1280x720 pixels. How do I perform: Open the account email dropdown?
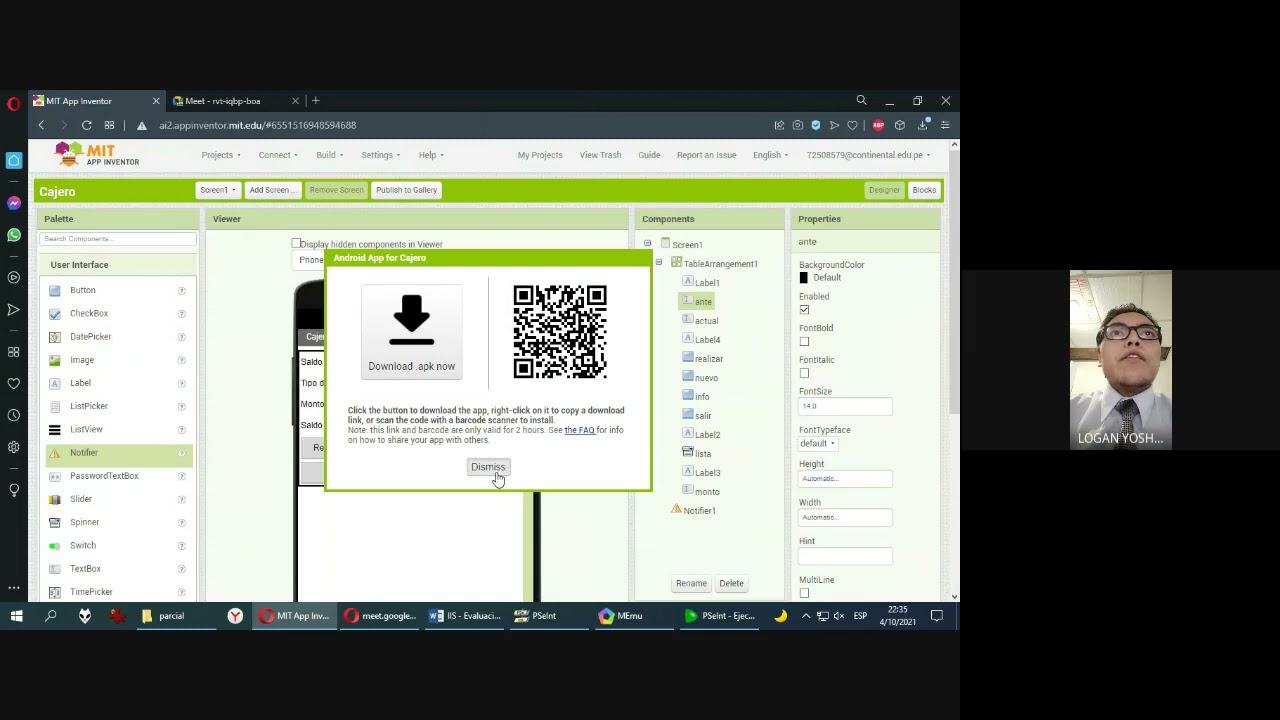868,155
